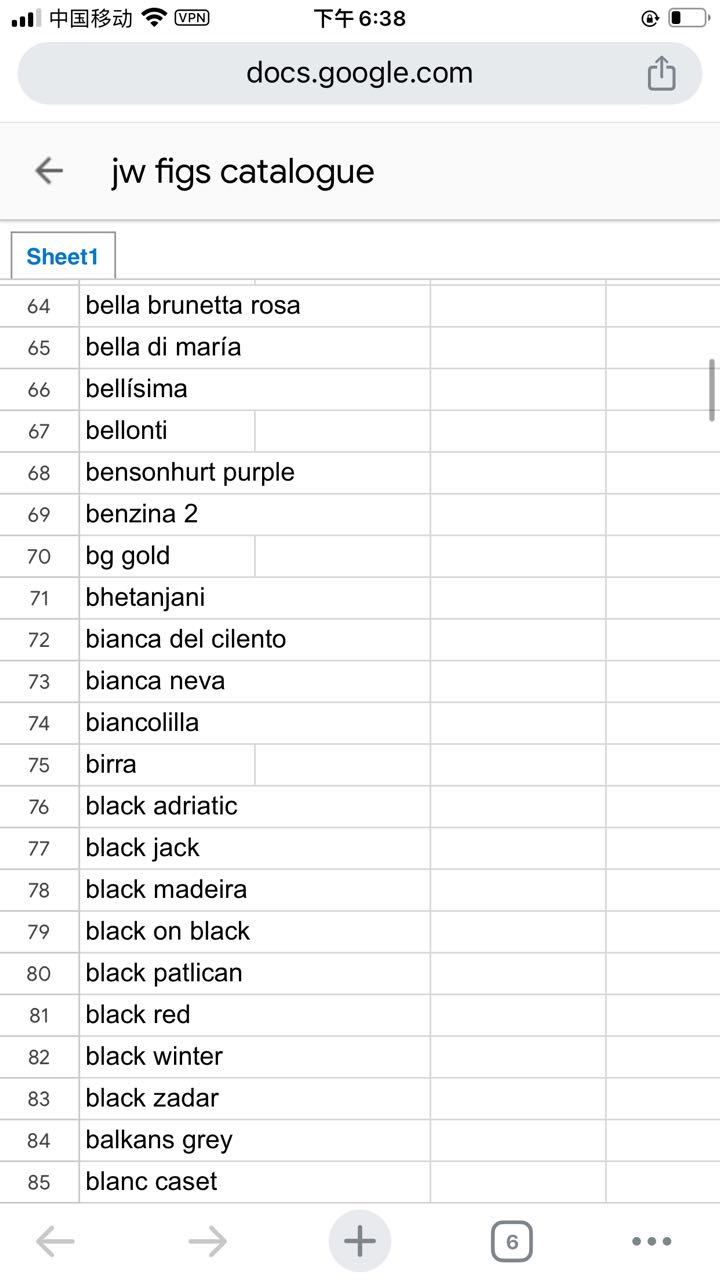Select the jw figs catalogue title
Image resolution: width=720 pixels, height=1280 pixels.
(x=242, y=171)
